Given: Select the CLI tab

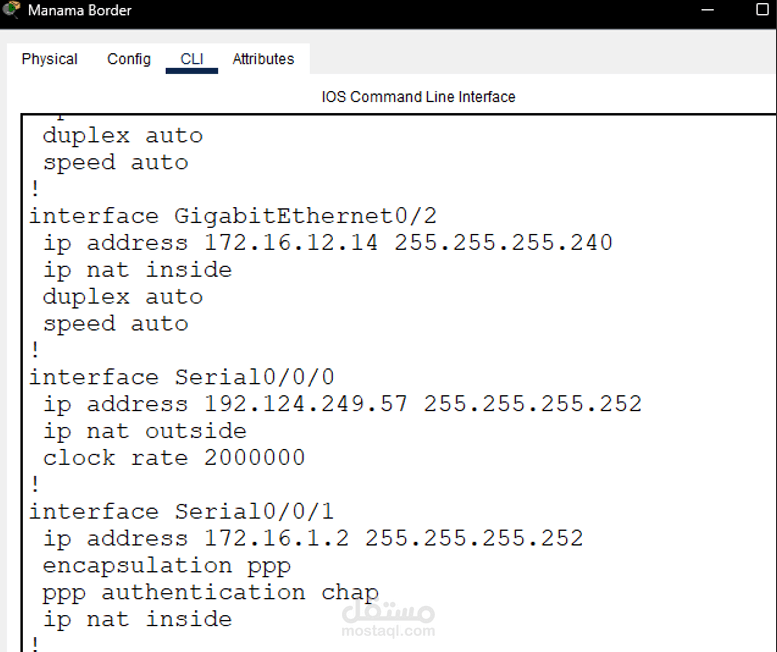Looking at the screenshot, I should pyautogui.click(x=192, y=59).
